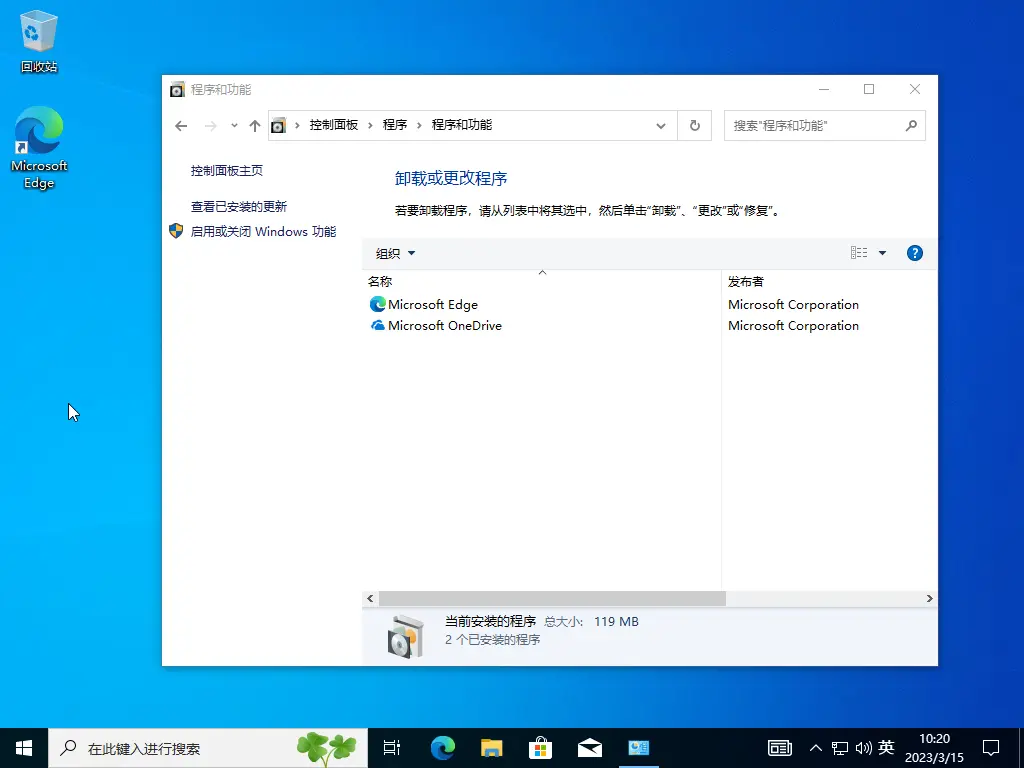Open Microsoft Store from the taskbar

click(x=540, y=748)
